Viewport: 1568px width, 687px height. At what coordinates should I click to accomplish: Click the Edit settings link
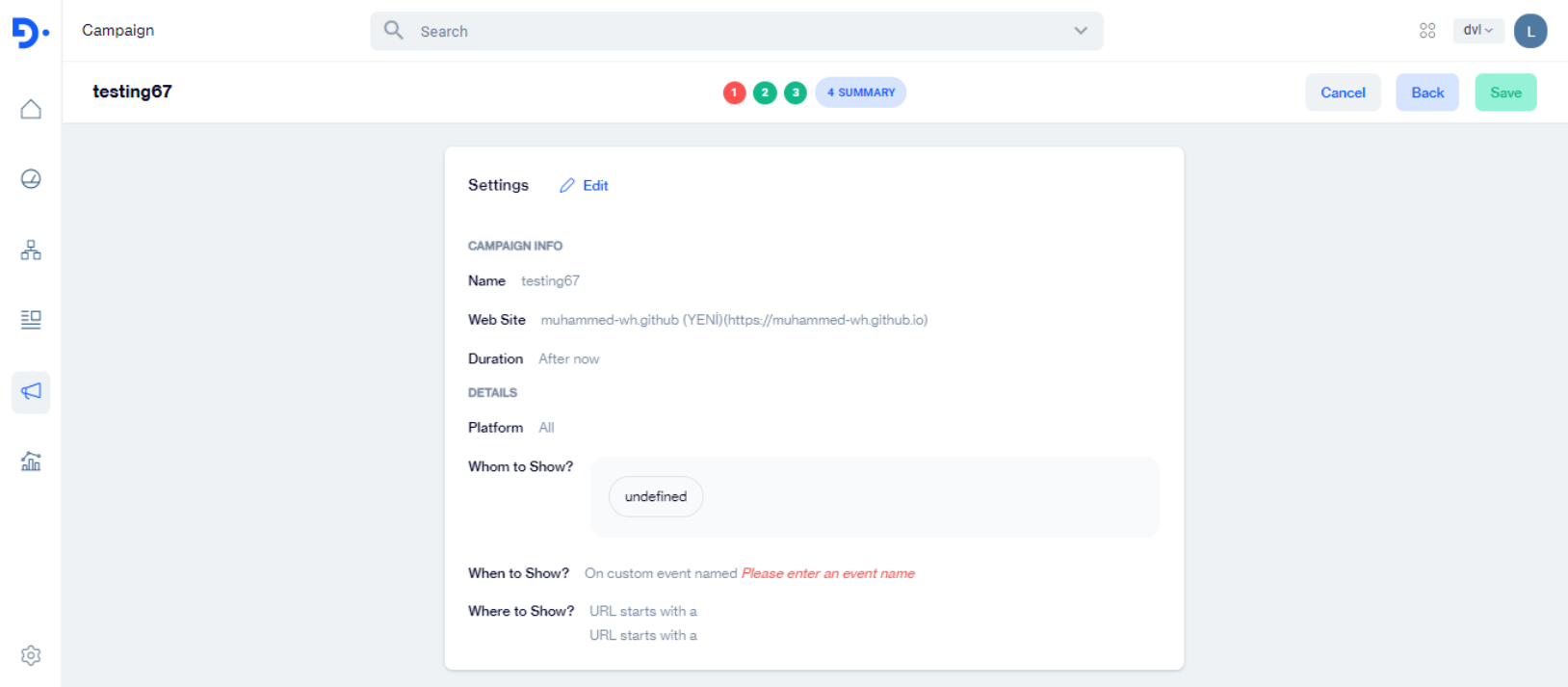[x=585, y=186]
